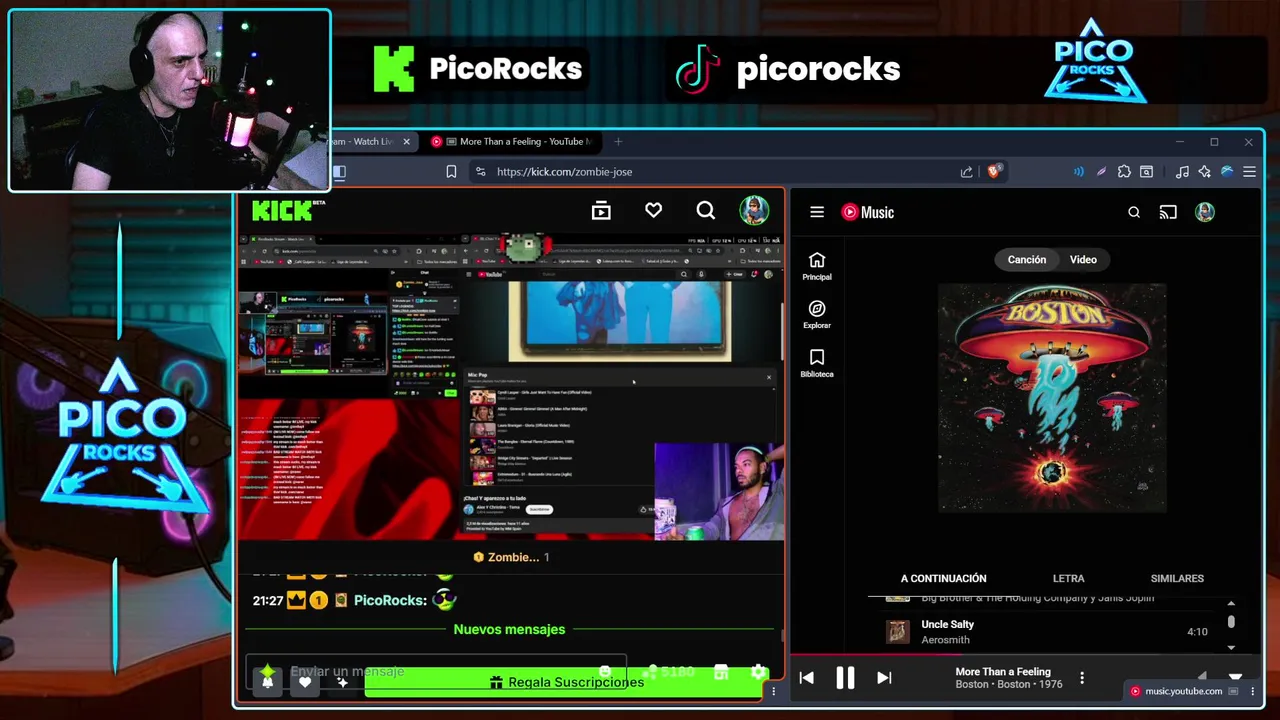
Task: Open Brave Shields lion icon
Action: pos(993,172)
